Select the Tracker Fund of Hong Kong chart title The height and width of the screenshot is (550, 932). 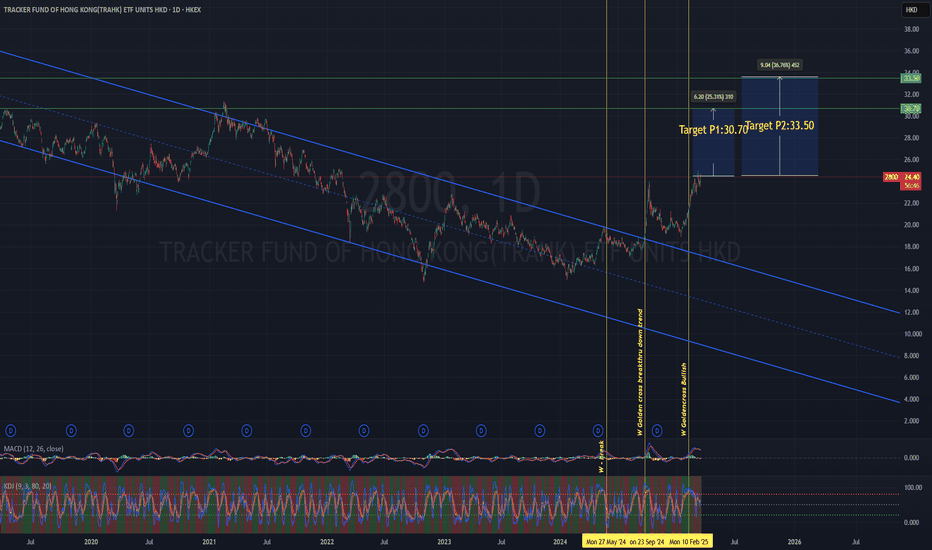tap(102, 10)
